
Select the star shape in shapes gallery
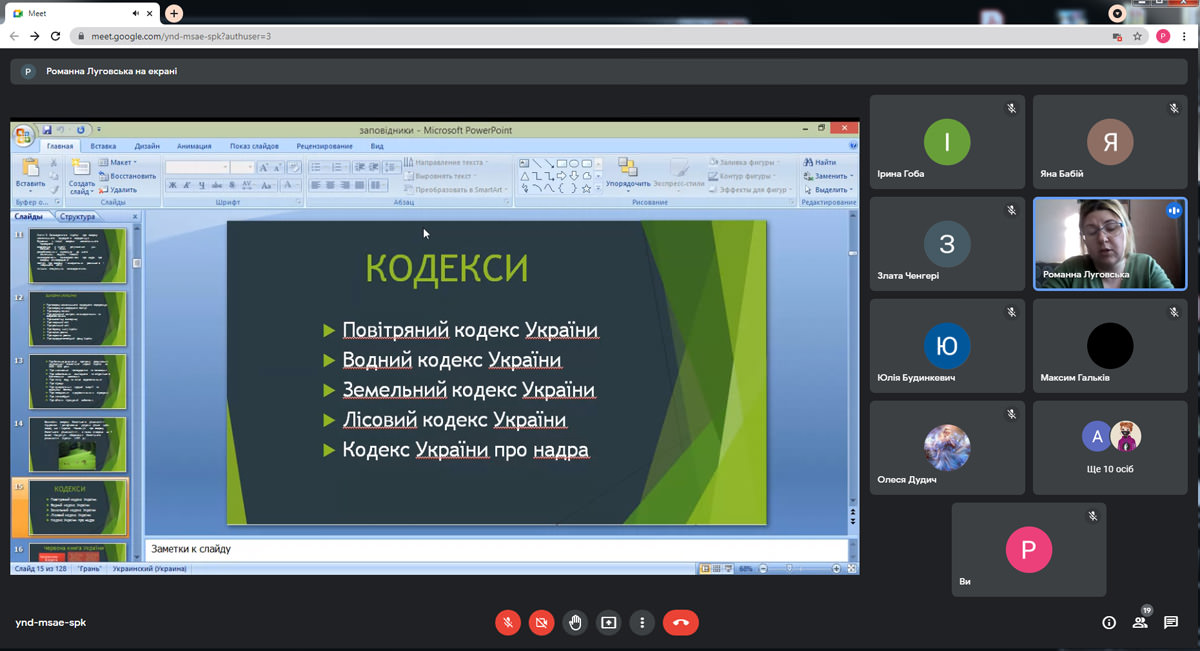point(587,188)
